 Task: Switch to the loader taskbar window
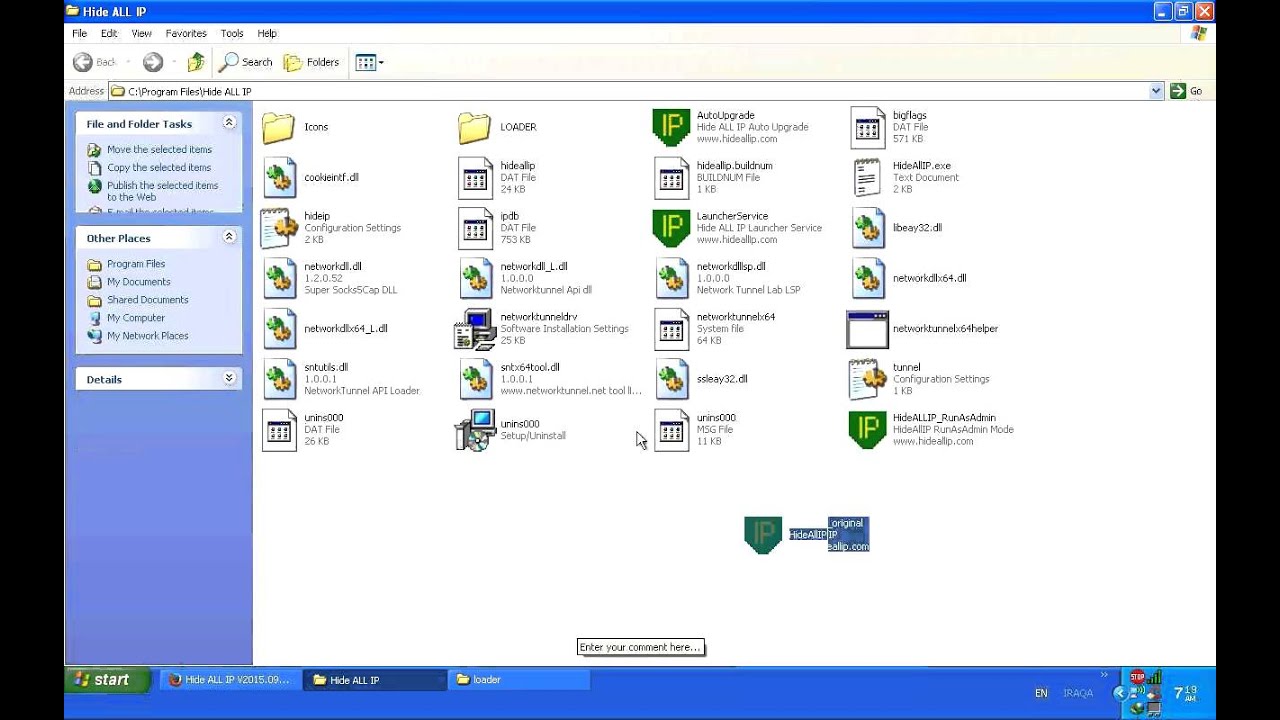coord(518,680)
